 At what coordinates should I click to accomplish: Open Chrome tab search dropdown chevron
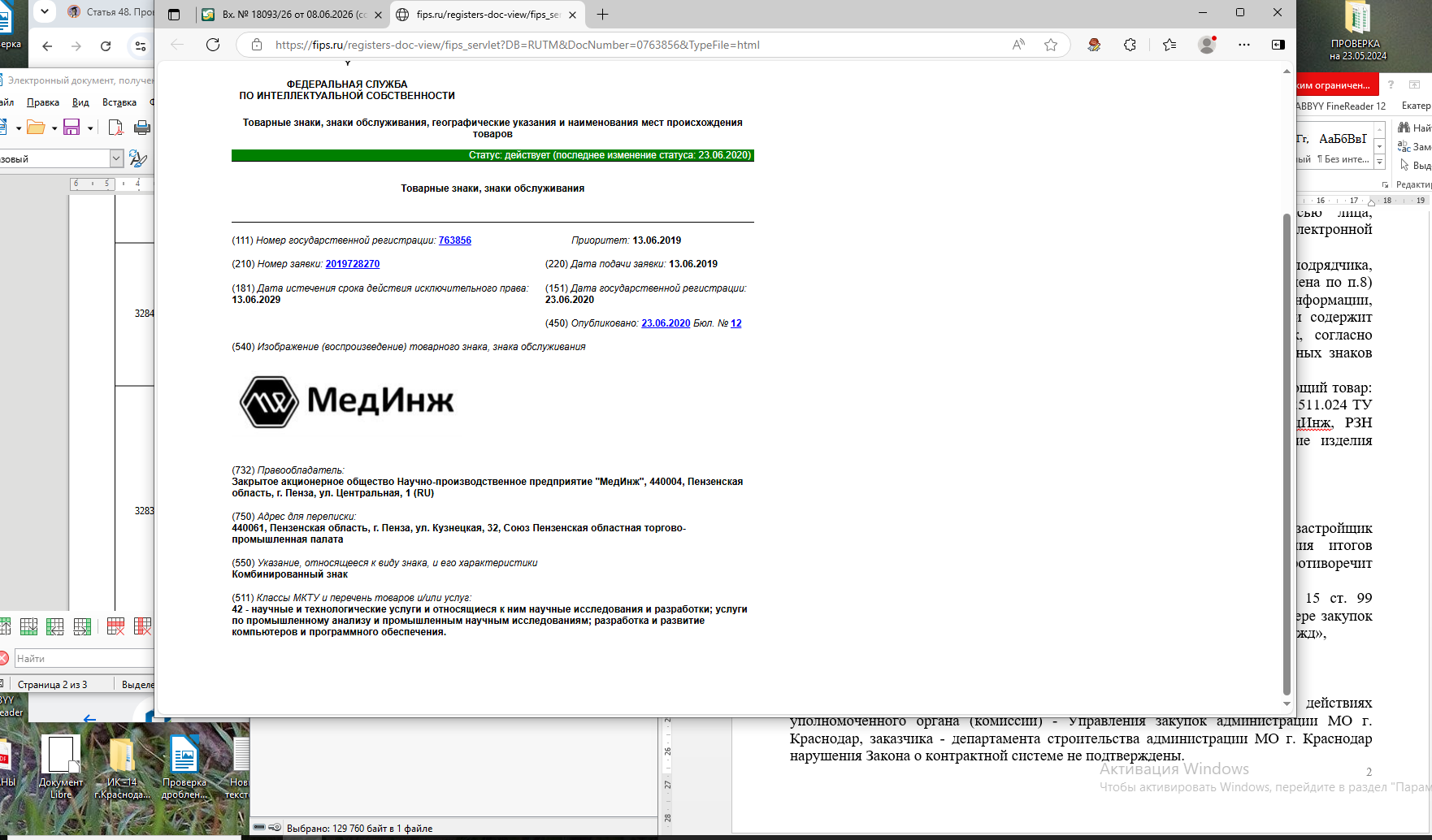click(x=45, y=11)
